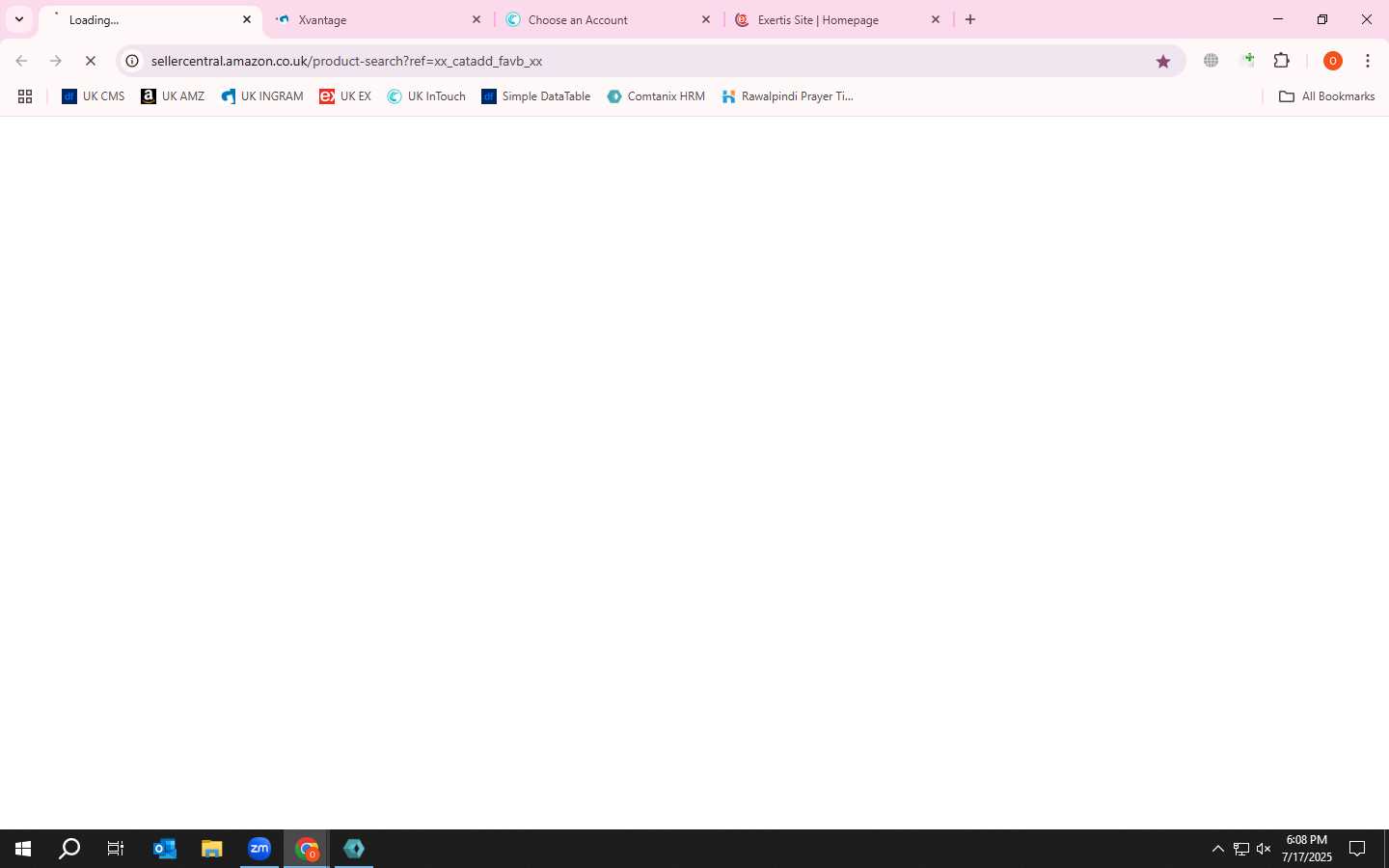The image size is (1389, 868).
Task: Click Chrome icon on the taskbar
Action: click(307, 849)
